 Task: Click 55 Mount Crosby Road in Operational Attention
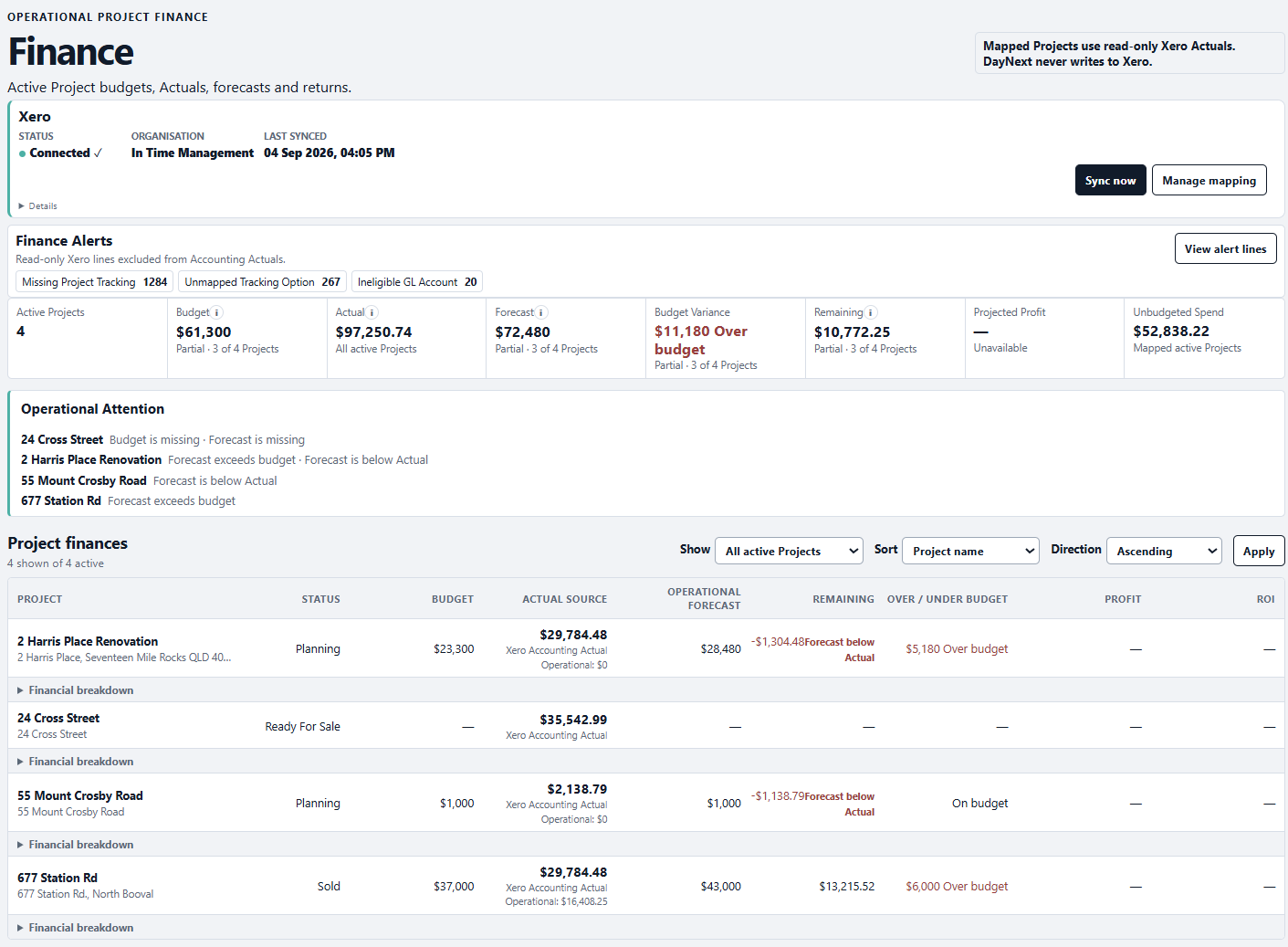[84, 480]
